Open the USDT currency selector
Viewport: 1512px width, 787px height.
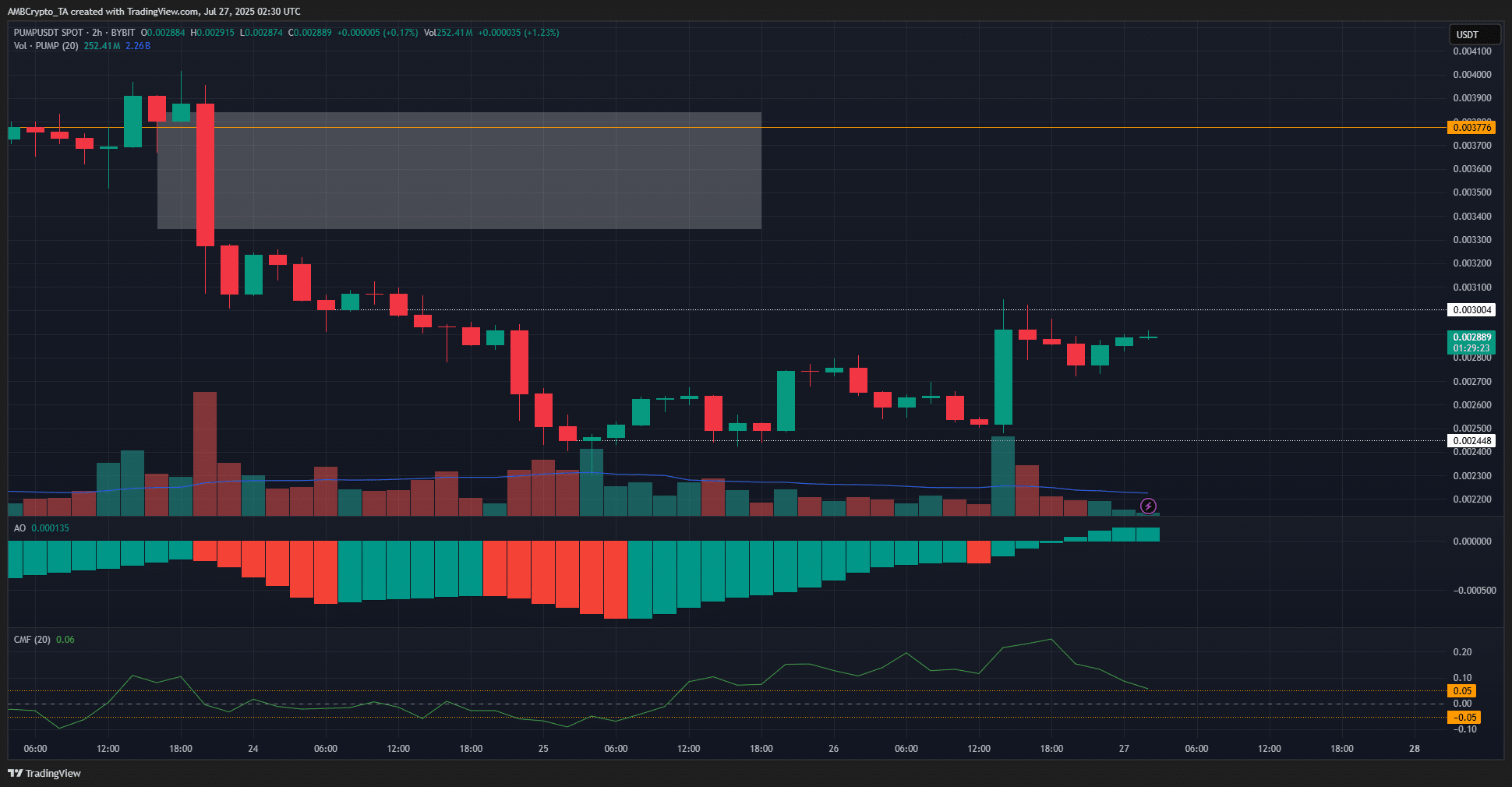(1472, 34)
